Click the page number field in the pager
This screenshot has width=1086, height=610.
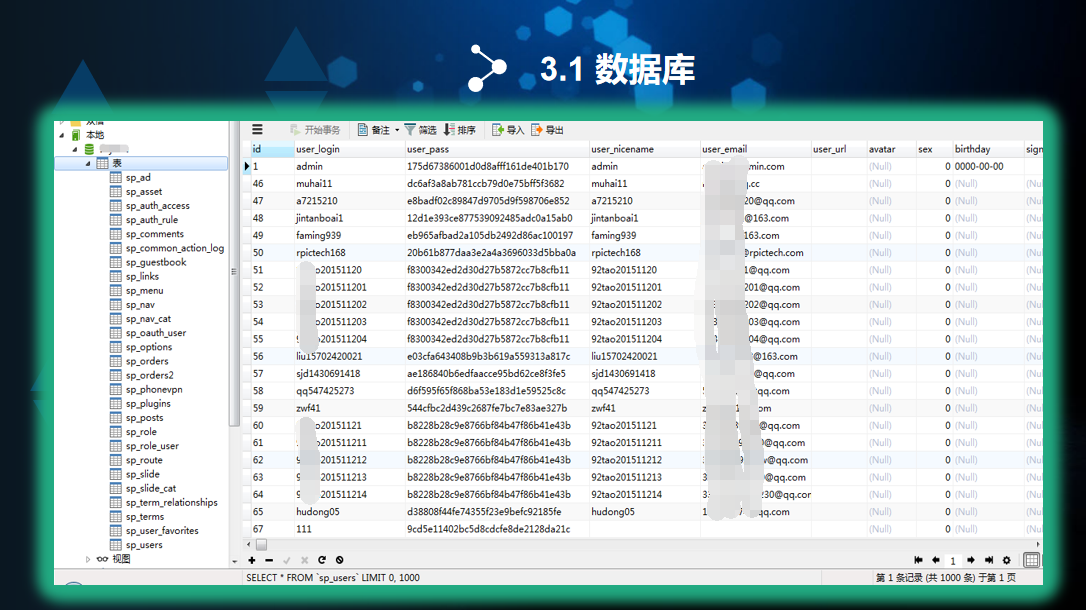coord(953,561)
